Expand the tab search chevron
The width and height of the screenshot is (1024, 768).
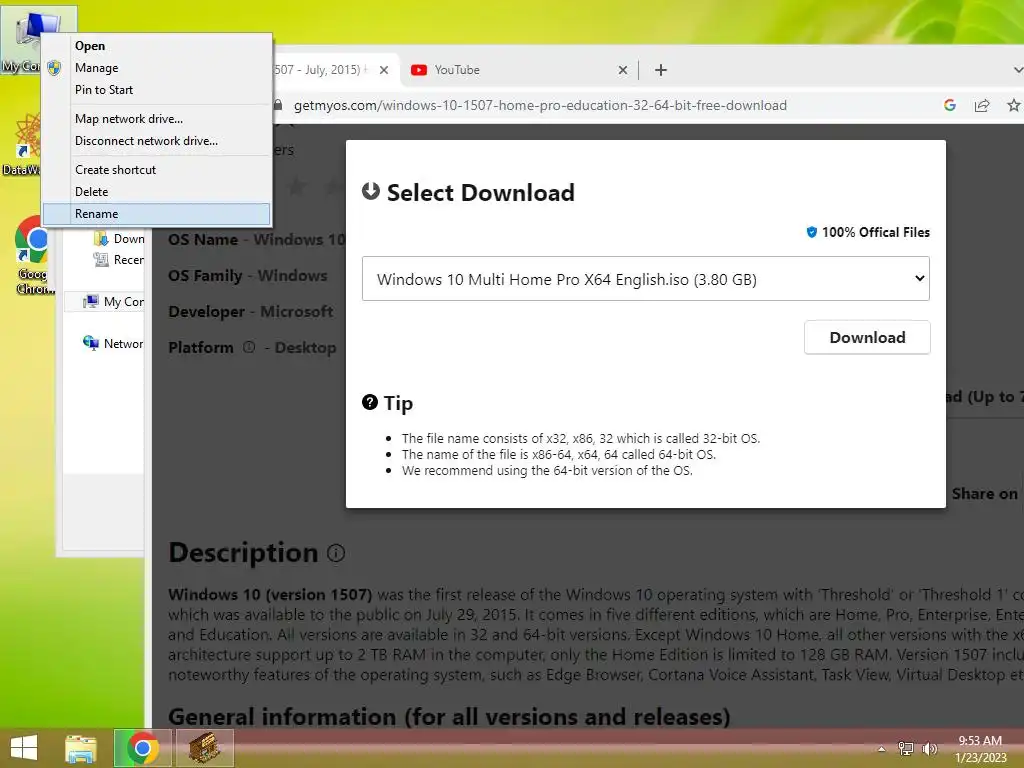[x=1017, y=70]
